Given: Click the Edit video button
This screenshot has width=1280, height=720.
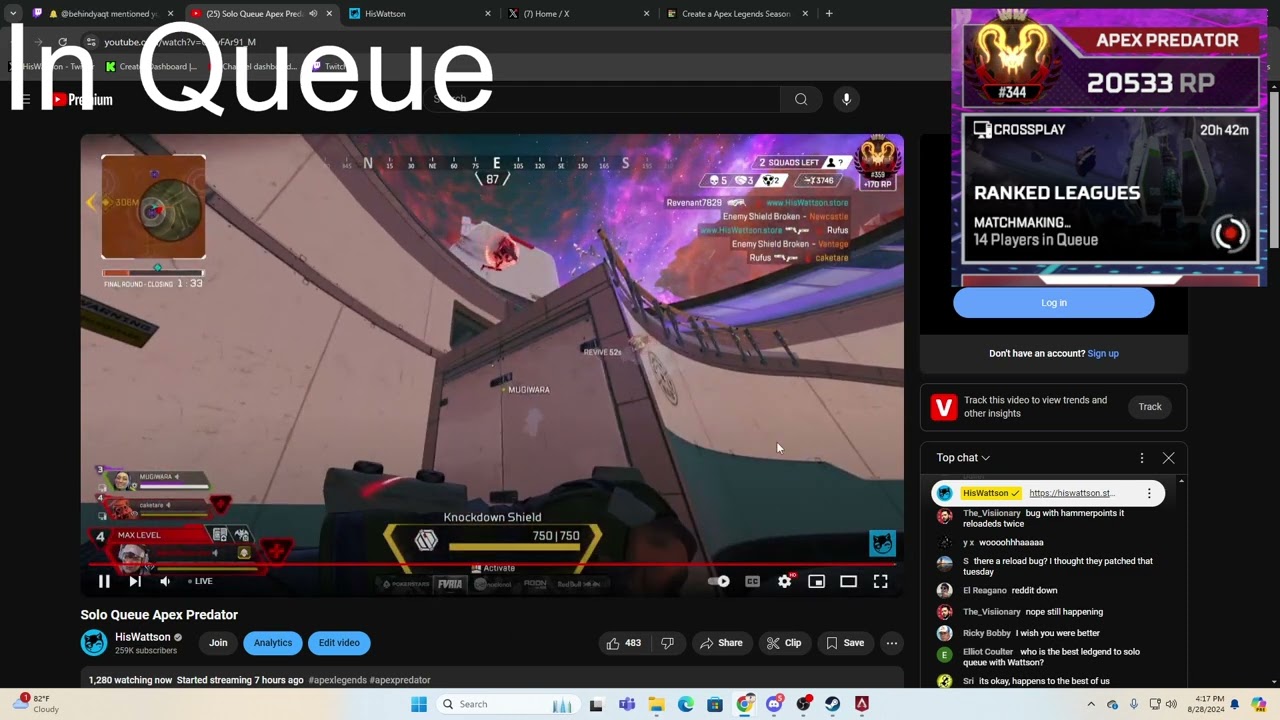Looking at the screenshot, I should pos(339,643).
